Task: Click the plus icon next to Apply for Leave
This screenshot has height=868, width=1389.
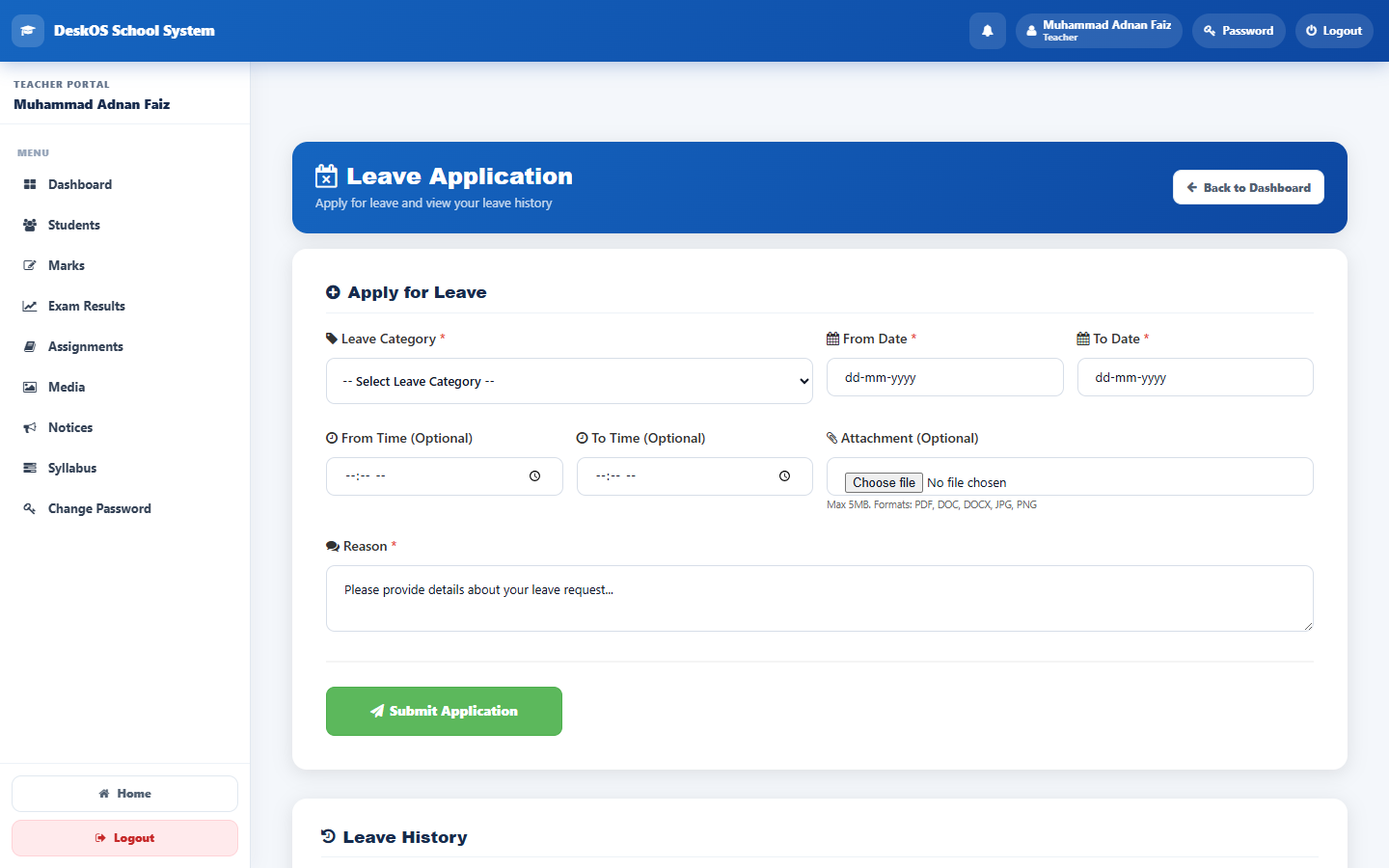Action: [333, 292]
